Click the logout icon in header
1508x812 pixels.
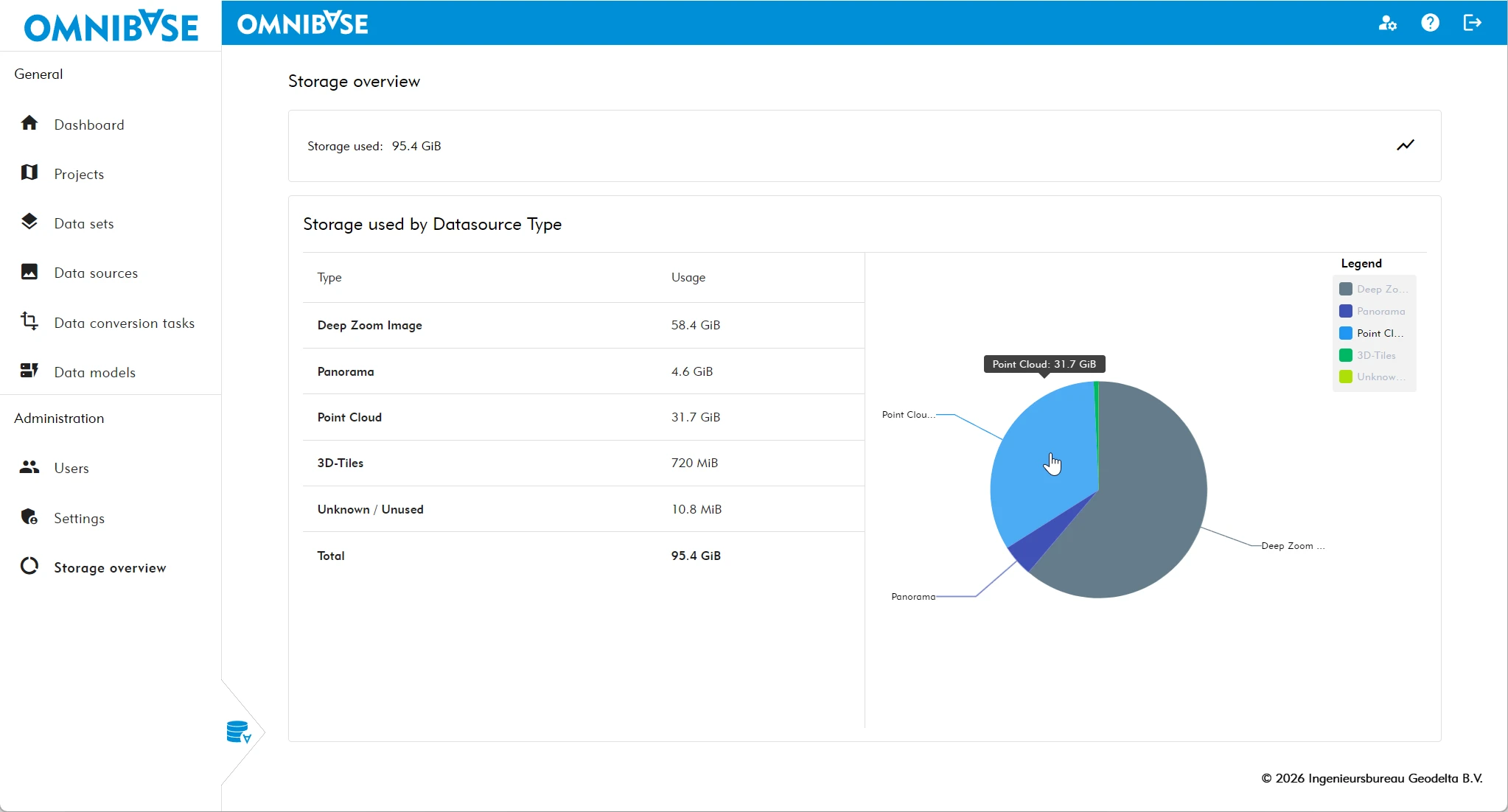1472,23
